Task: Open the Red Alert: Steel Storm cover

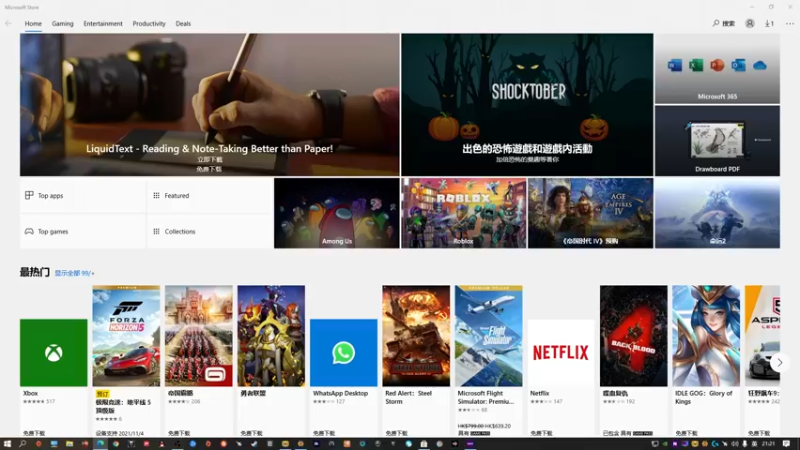Action: pos(416,336)
